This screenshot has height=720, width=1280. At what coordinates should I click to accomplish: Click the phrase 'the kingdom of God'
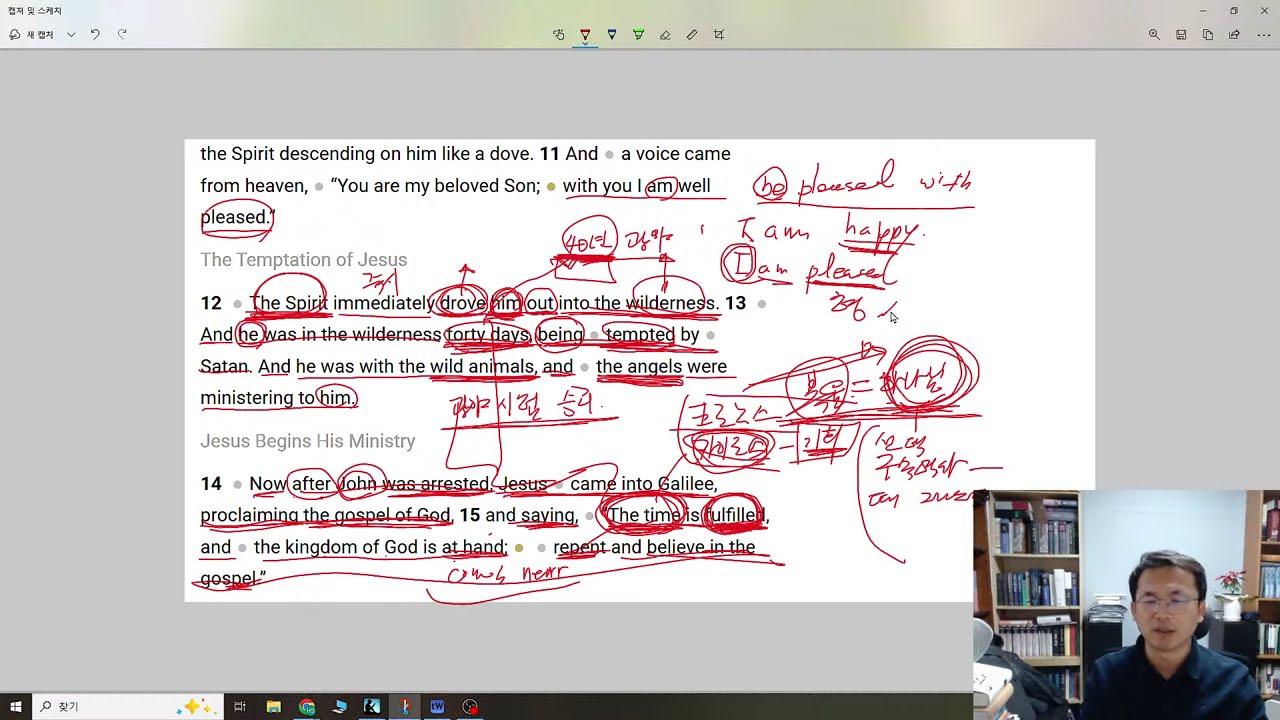click(x=335, y=547)
